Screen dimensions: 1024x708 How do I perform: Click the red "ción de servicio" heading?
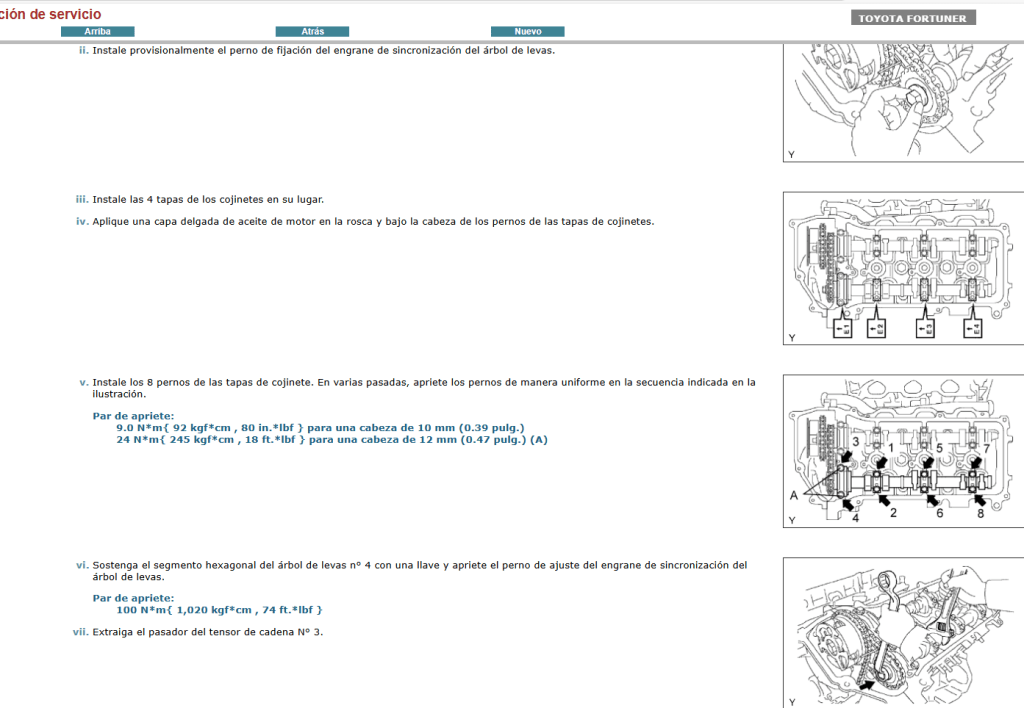[x=51, y=14]
